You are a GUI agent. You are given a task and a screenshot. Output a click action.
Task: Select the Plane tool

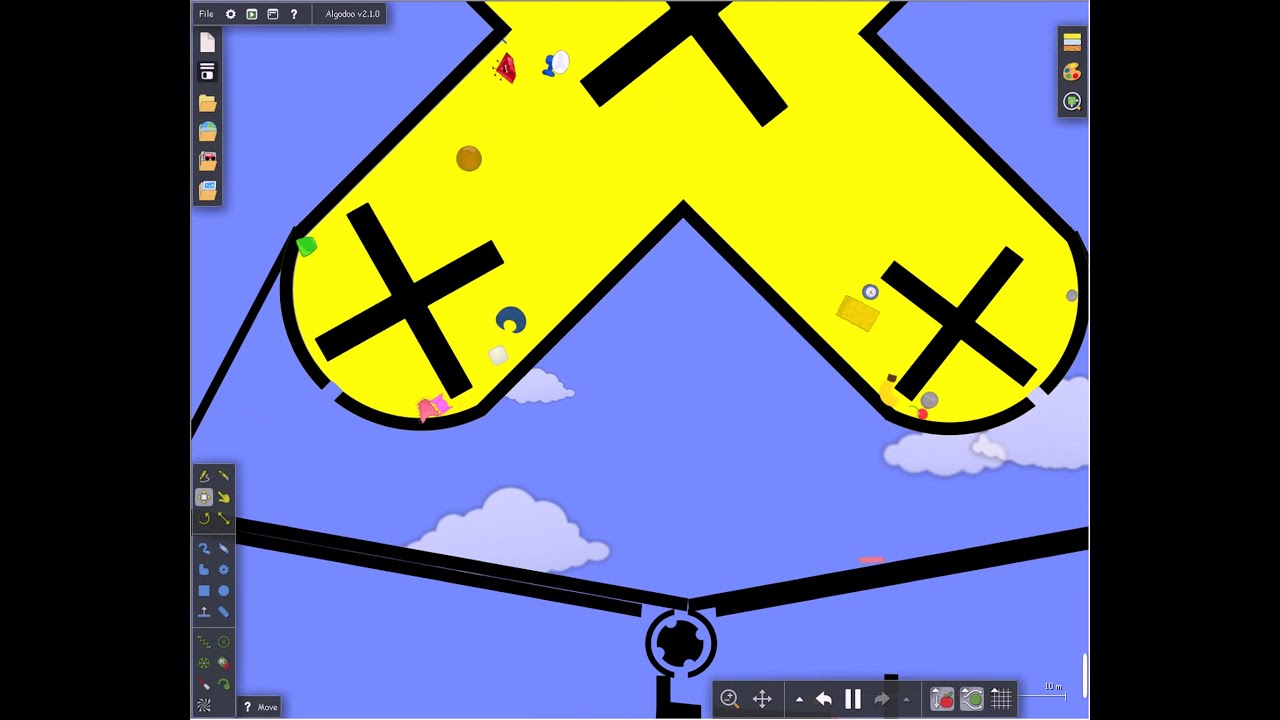click(x=204, y=611)
